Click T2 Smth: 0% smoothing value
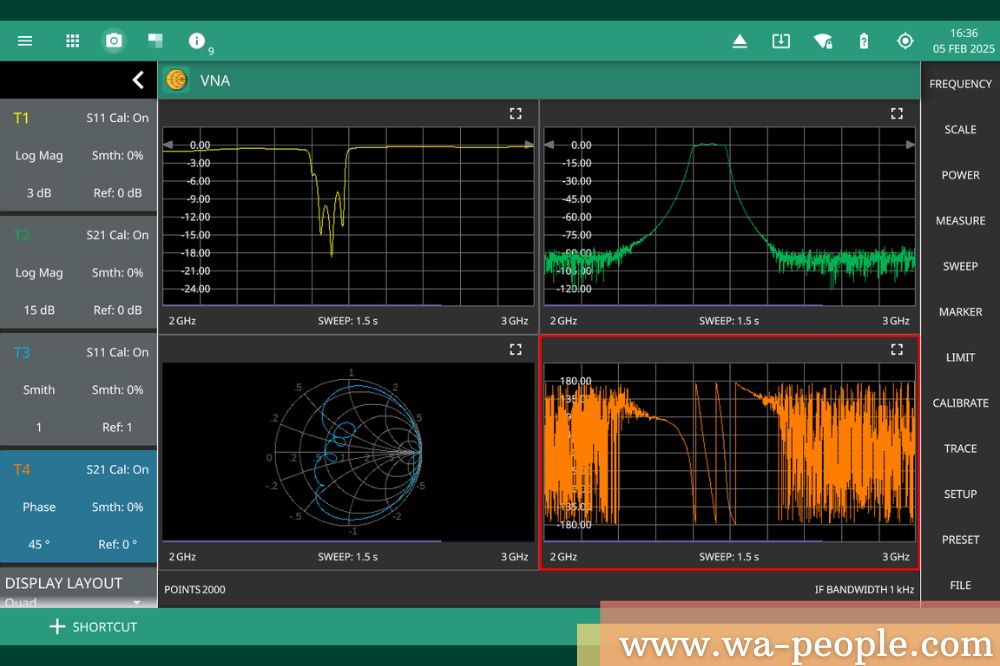 [117, 272]
